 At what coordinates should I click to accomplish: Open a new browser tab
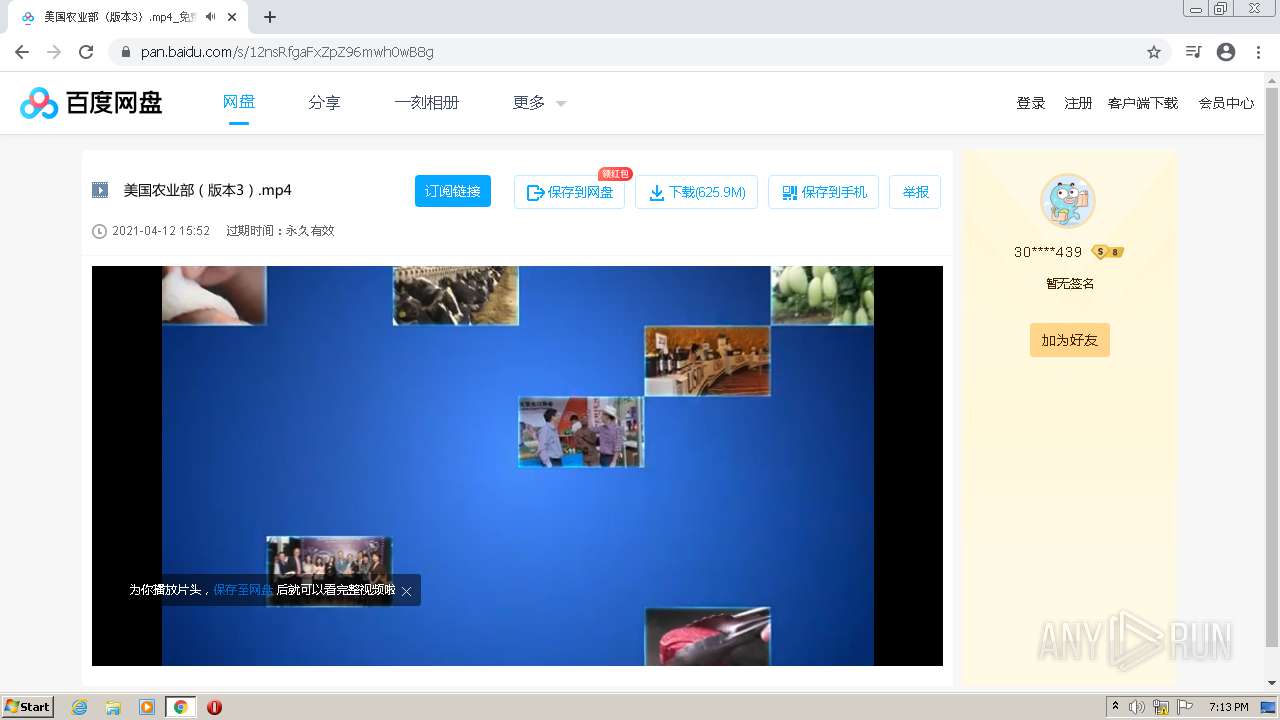270,17
